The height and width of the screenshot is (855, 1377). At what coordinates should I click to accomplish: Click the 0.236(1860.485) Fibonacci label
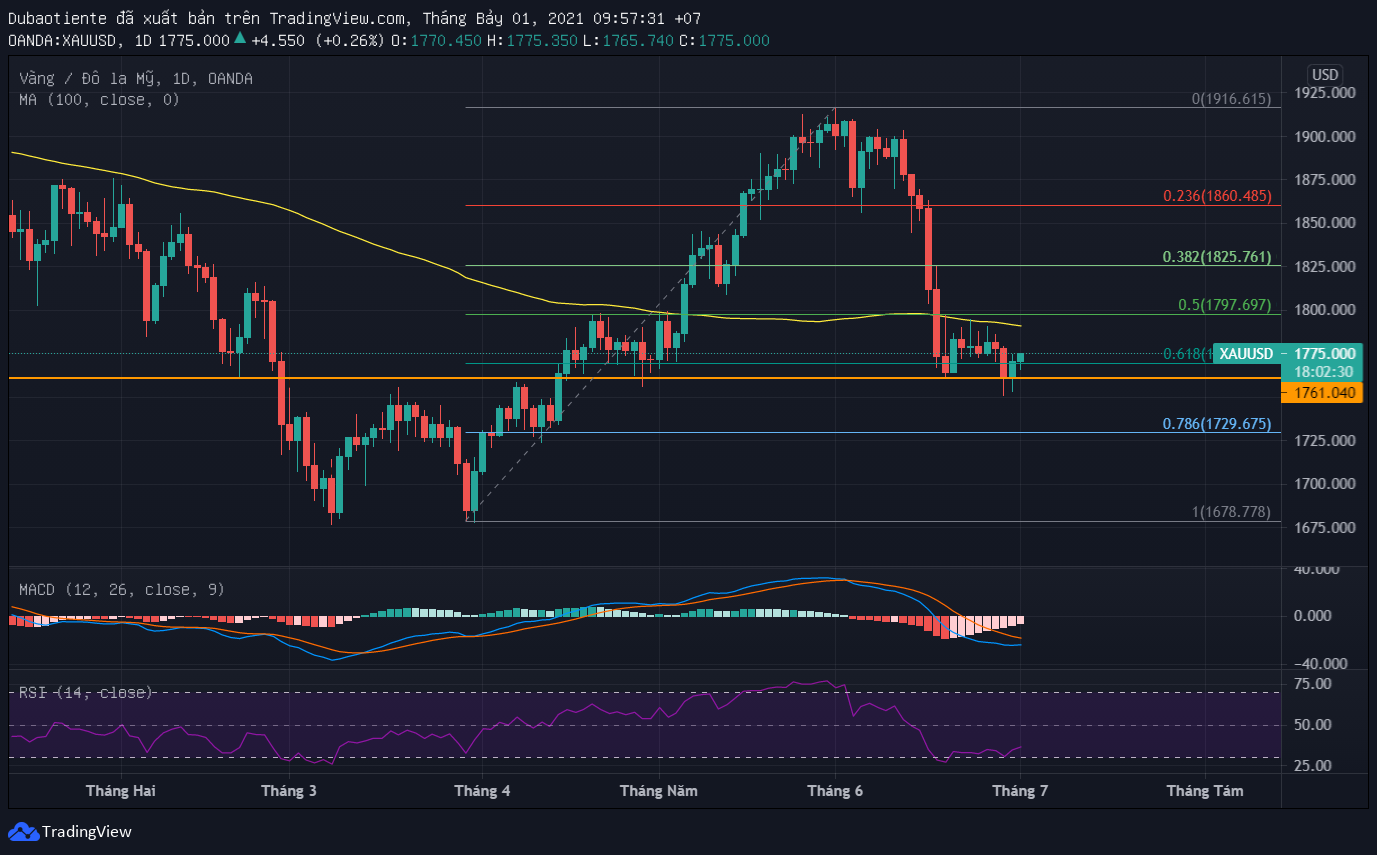1216,197
